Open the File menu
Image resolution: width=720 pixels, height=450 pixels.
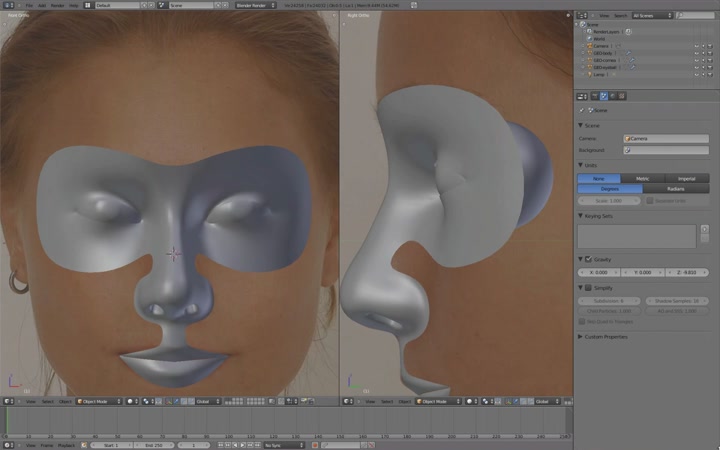coord(29,5)
